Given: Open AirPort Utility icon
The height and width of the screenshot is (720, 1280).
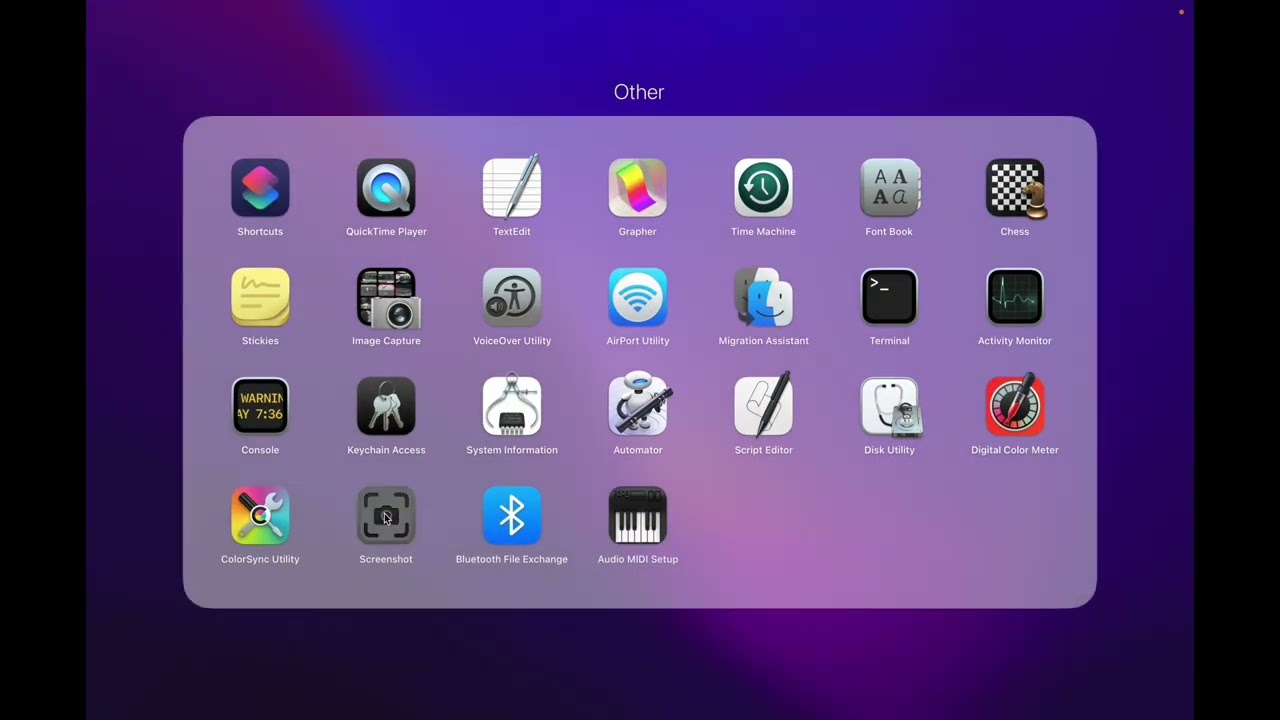Looking at the screenshot, I should click(638, 297).
